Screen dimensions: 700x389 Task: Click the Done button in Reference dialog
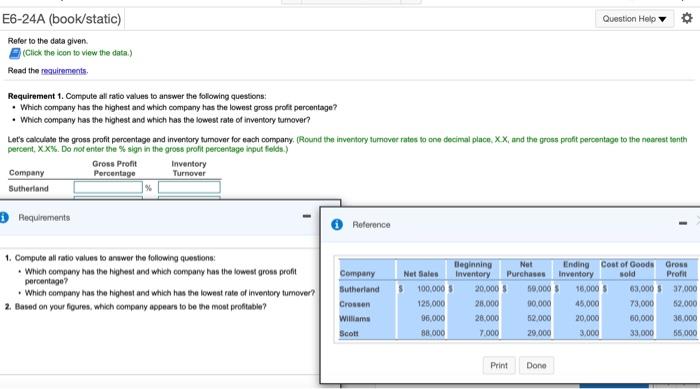[536, 365]
